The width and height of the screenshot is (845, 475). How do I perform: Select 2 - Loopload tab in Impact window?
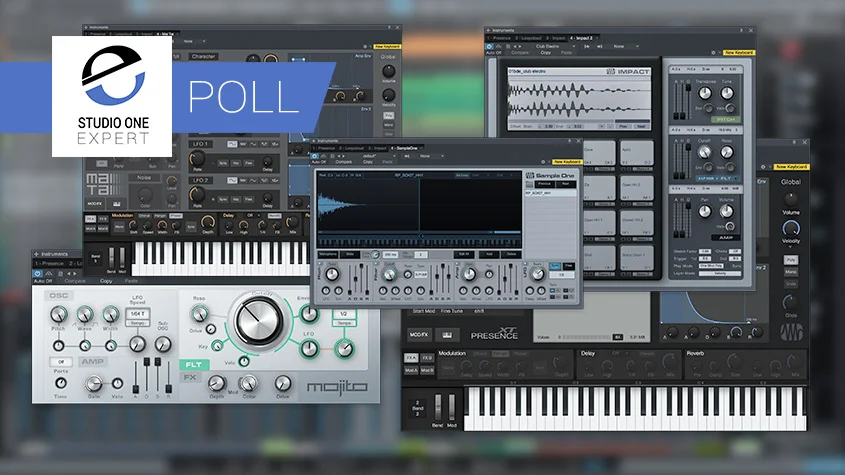pyautogui.click(x=529, y=38)
